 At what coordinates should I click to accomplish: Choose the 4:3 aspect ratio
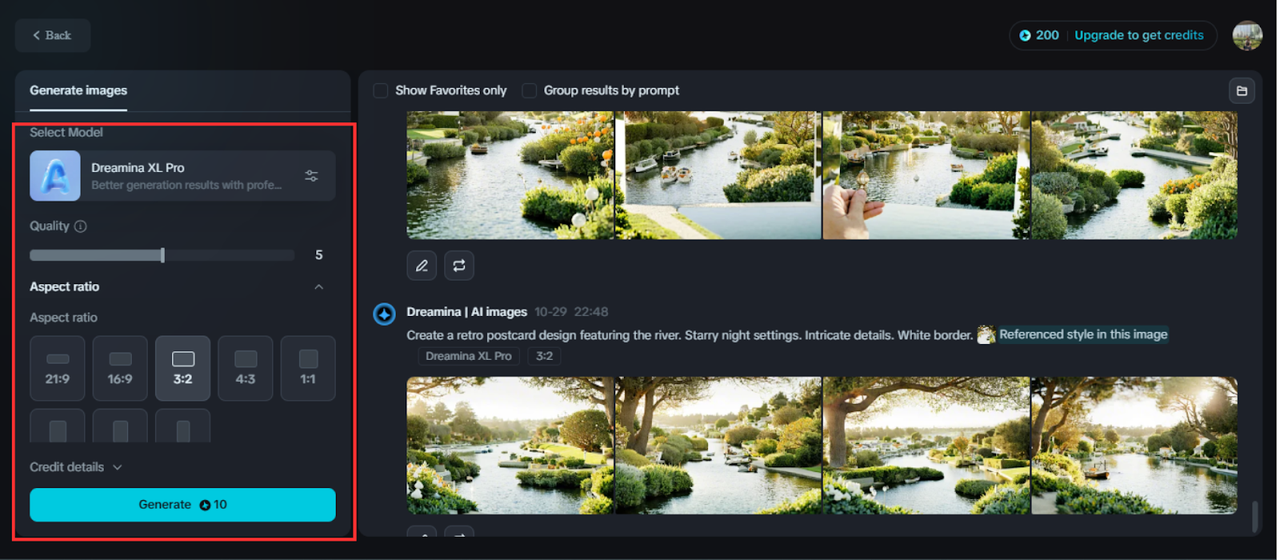(x=245, y=368)
